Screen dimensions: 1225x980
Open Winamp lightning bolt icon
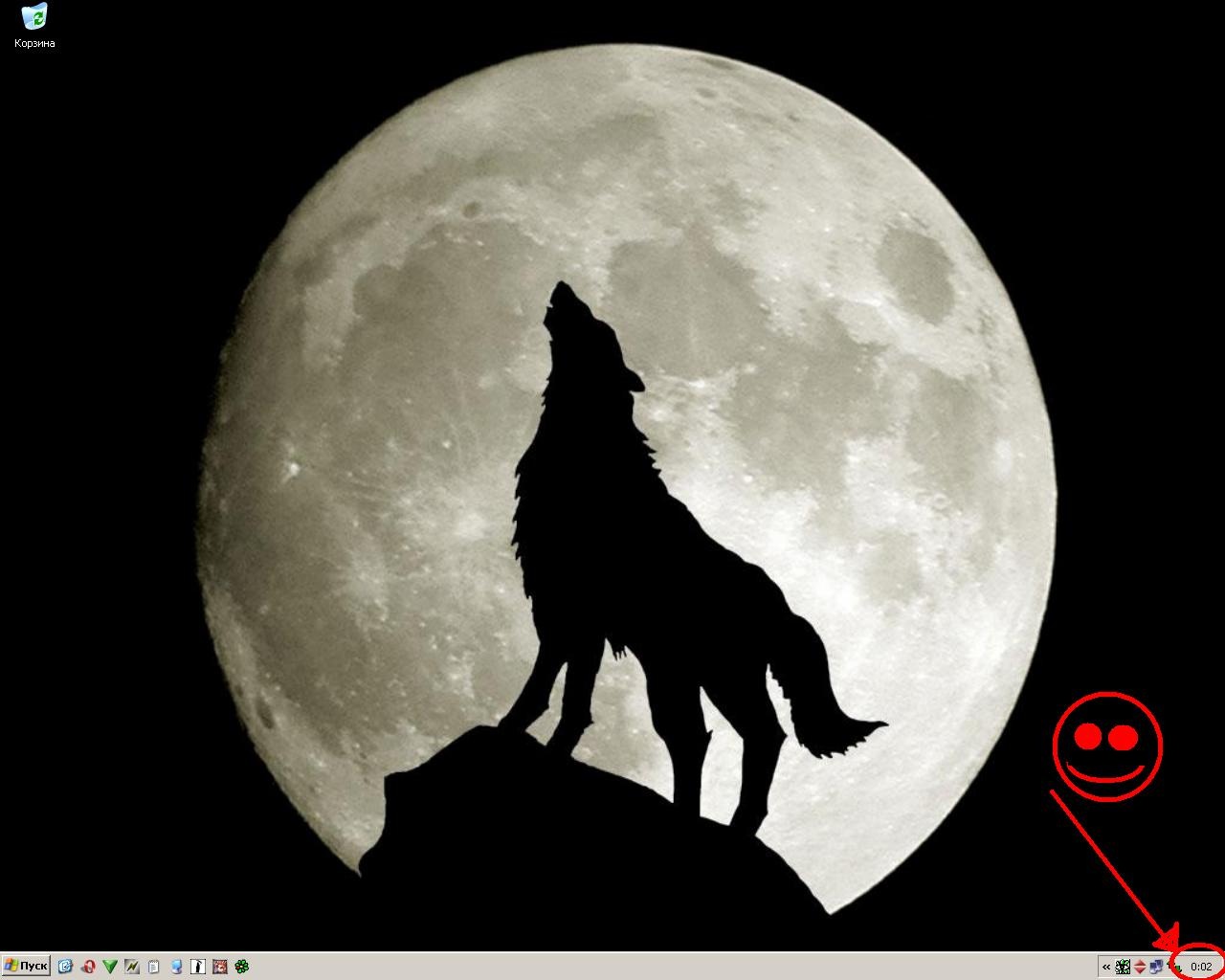click(x=132, y=967)
